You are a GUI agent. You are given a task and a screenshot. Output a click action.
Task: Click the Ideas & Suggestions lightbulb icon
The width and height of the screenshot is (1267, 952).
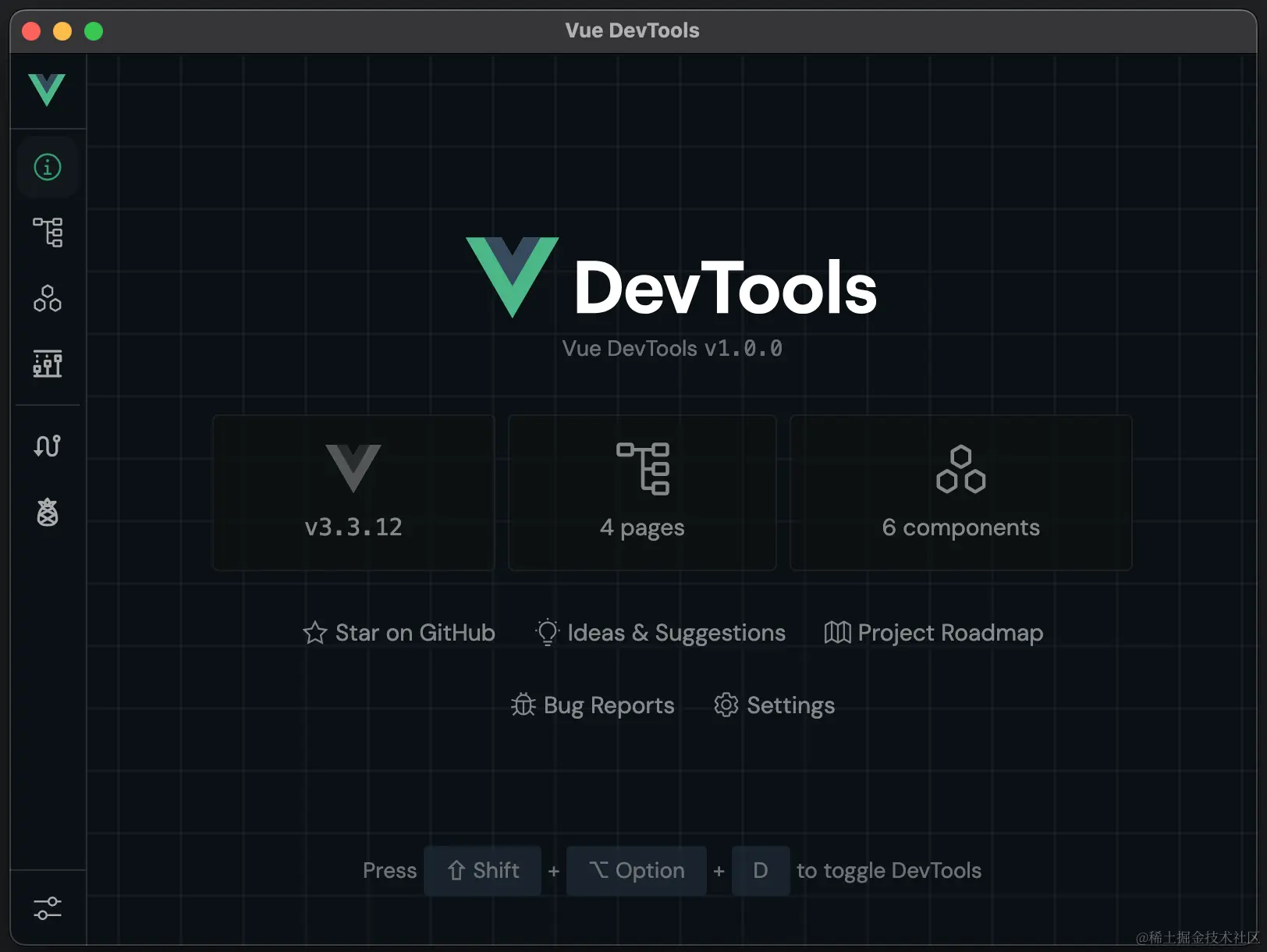(547, 632)
